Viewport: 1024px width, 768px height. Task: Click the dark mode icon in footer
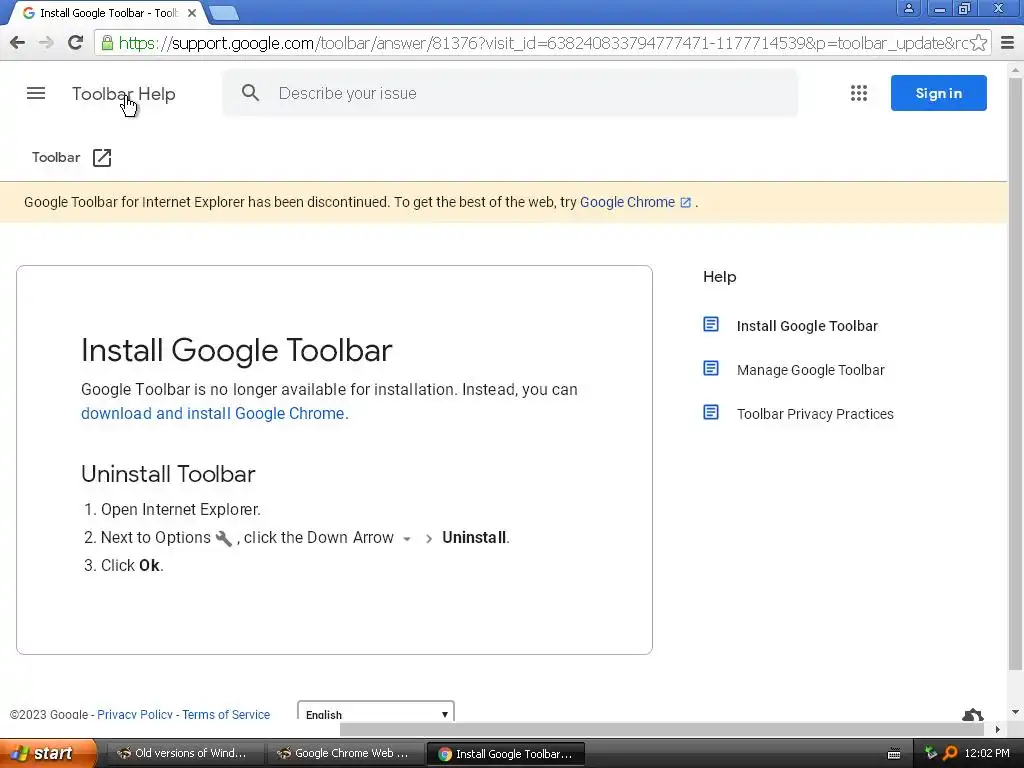[972, 714]
